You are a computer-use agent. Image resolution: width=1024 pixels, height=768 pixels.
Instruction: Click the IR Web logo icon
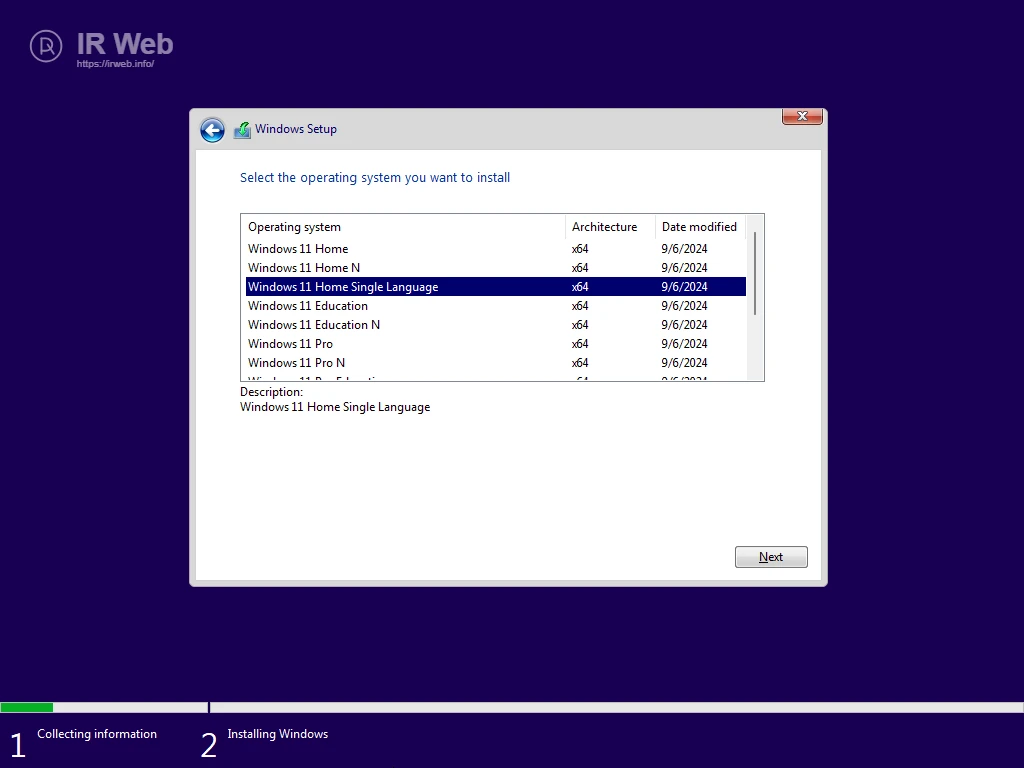[46, 46]
